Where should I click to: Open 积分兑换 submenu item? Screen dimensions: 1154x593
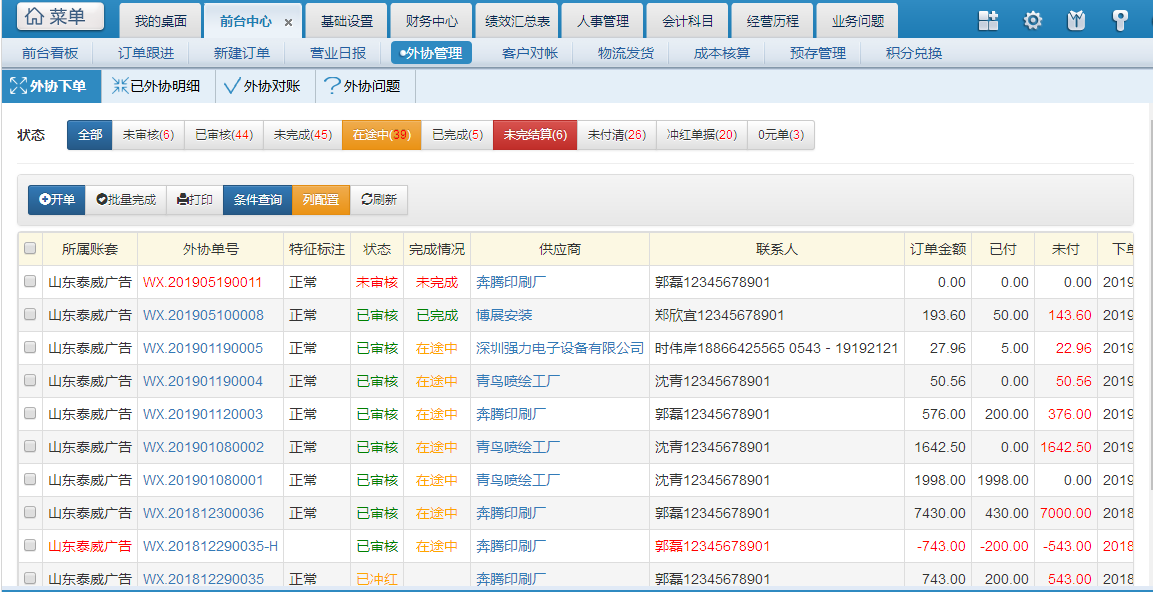[x=914, y=53]
